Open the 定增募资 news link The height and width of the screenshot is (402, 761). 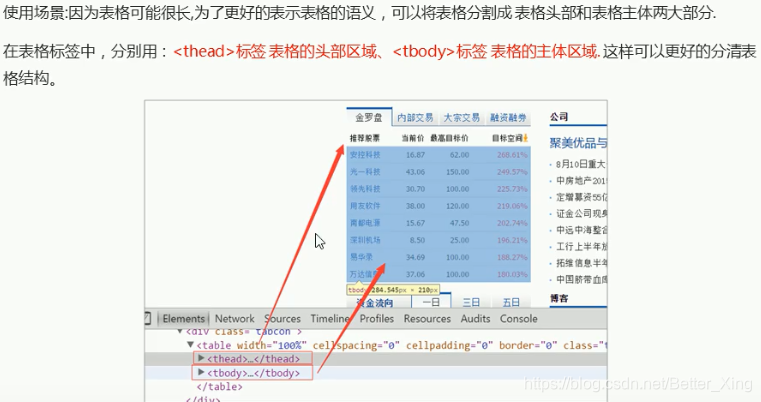pos(581,197)
